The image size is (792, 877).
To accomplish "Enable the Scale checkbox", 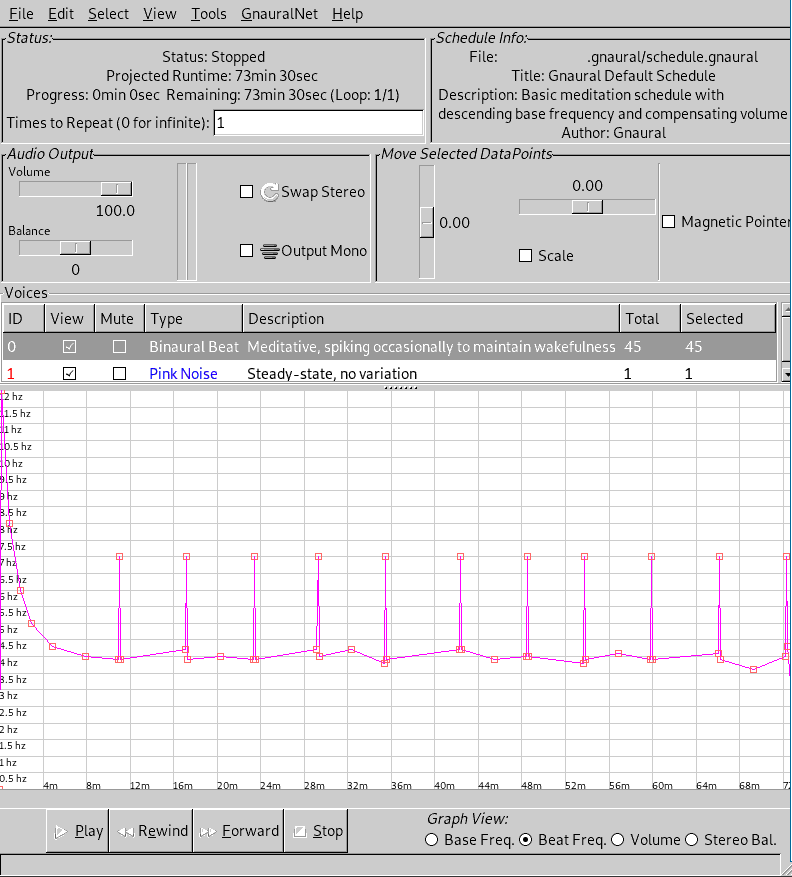I will [x=526, y=256].
